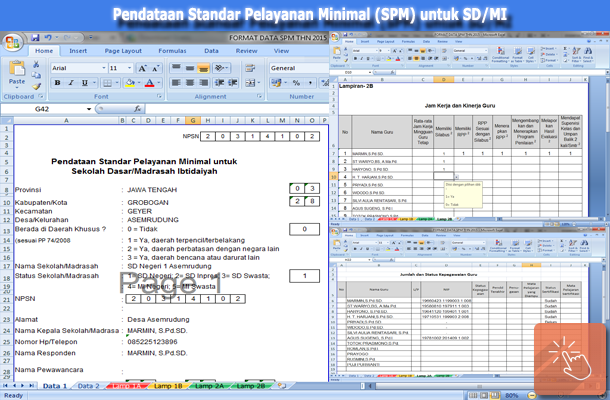
Task: Jump to first sheet with tab navigation arrow
Action: pos(5,386)
